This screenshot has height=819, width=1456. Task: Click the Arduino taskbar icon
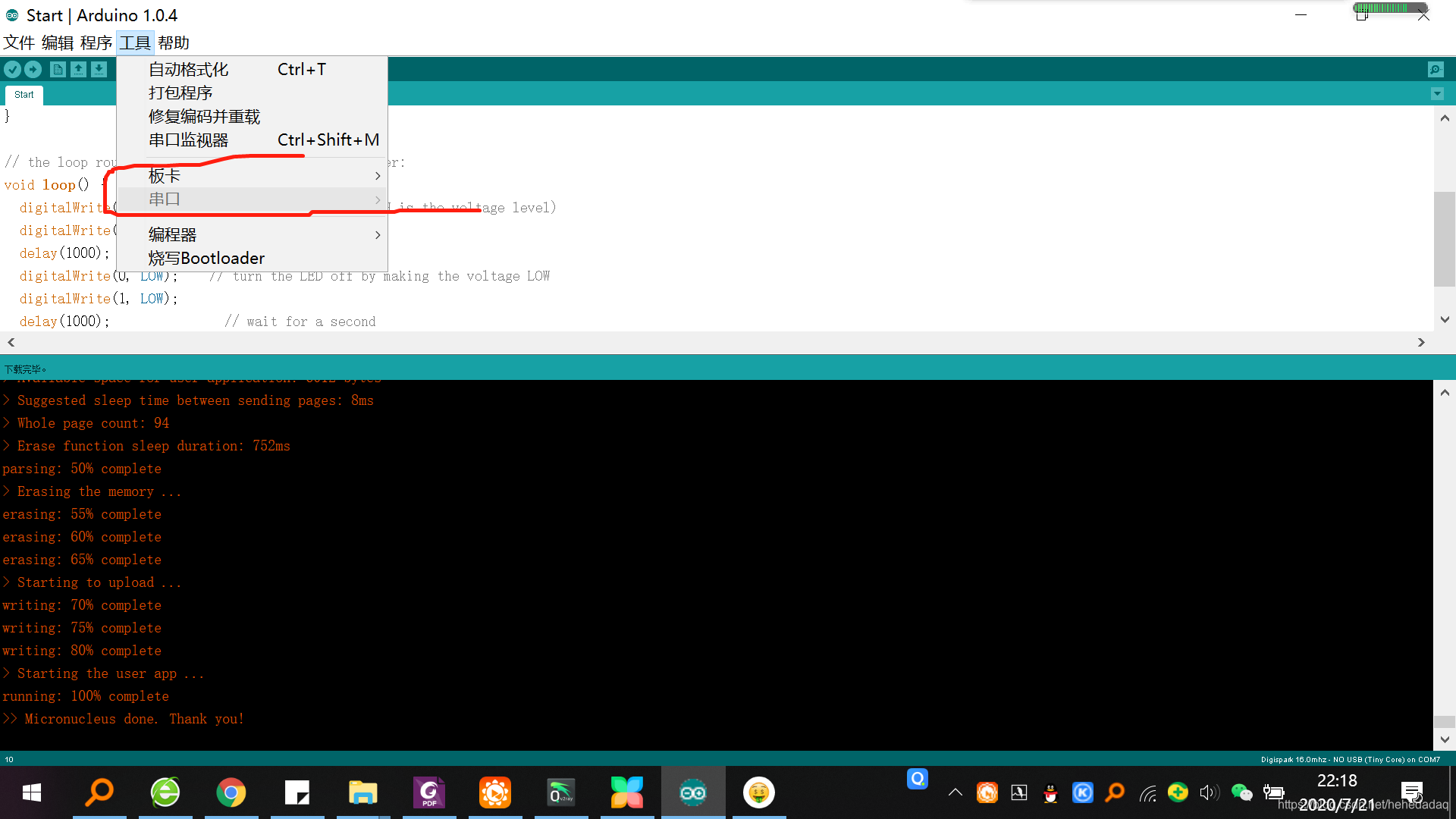coord(692,793)
